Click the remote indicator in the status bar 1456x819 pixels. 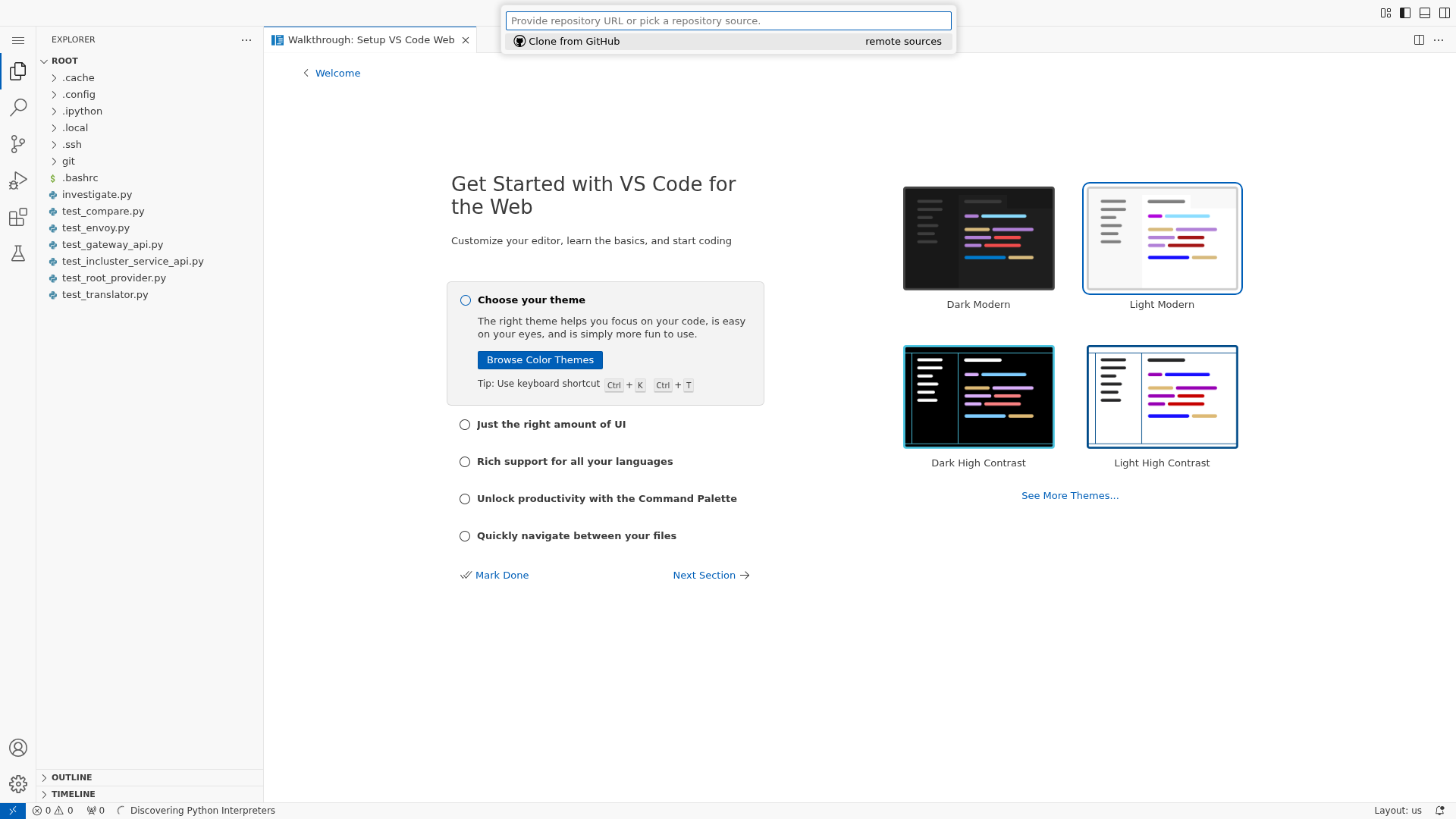(11, 810)
